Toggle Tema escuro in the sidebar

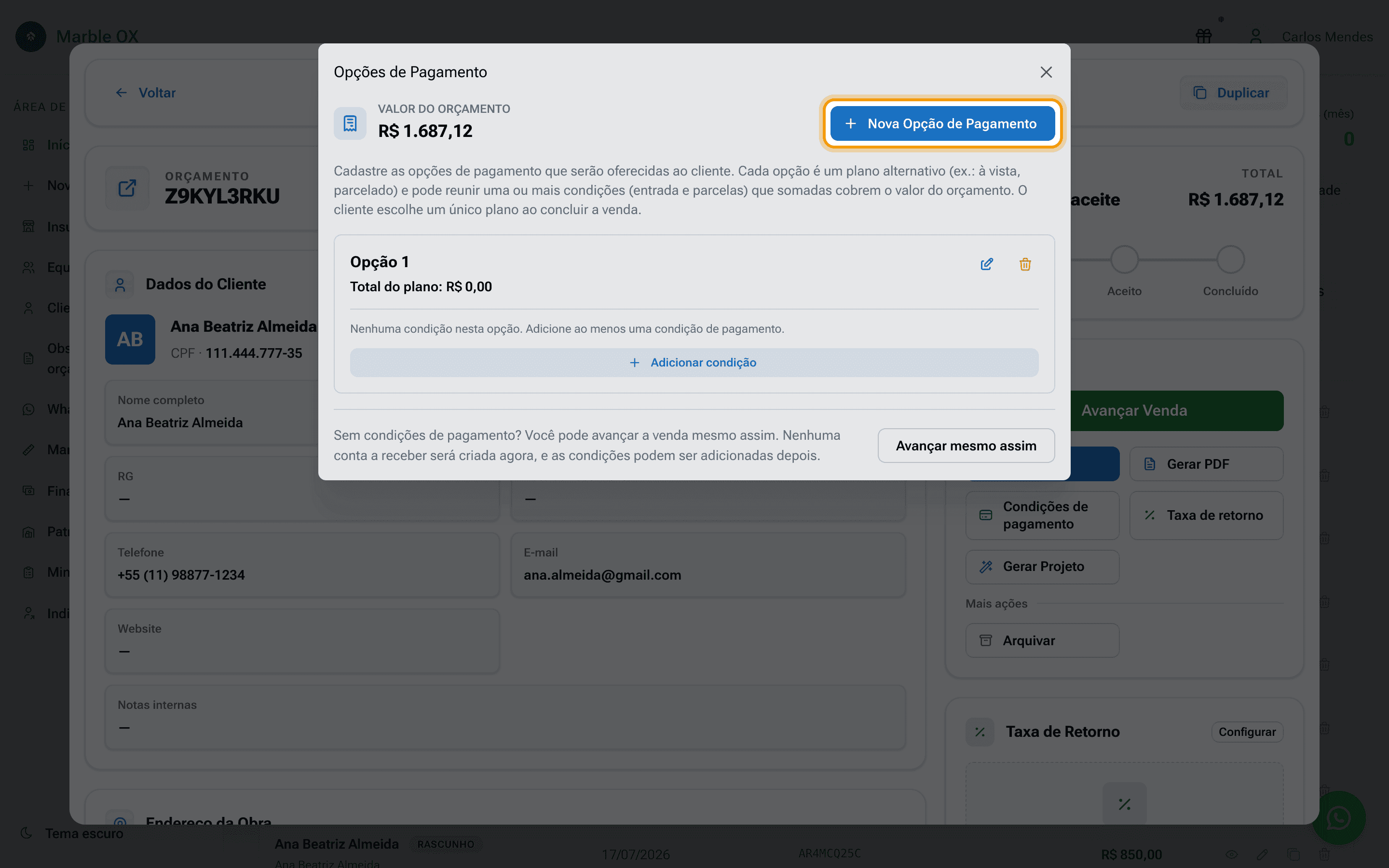(x=72, y=833)
